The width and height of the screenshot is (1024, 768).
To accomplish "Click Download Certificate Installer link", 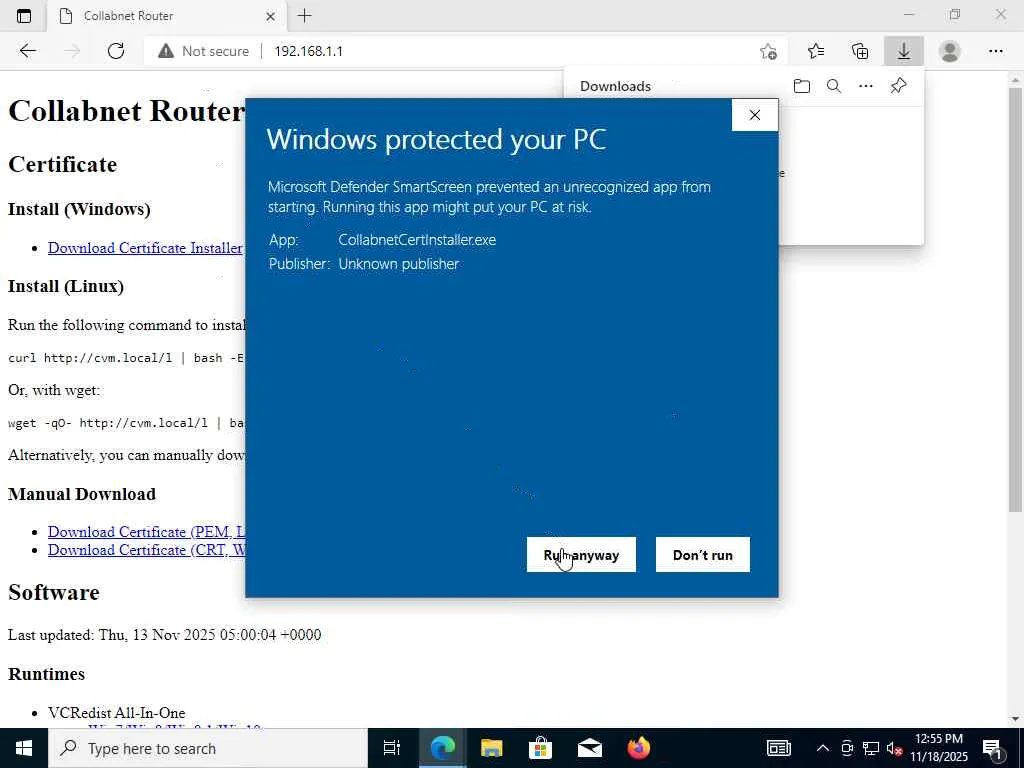I will pos(146,248).
